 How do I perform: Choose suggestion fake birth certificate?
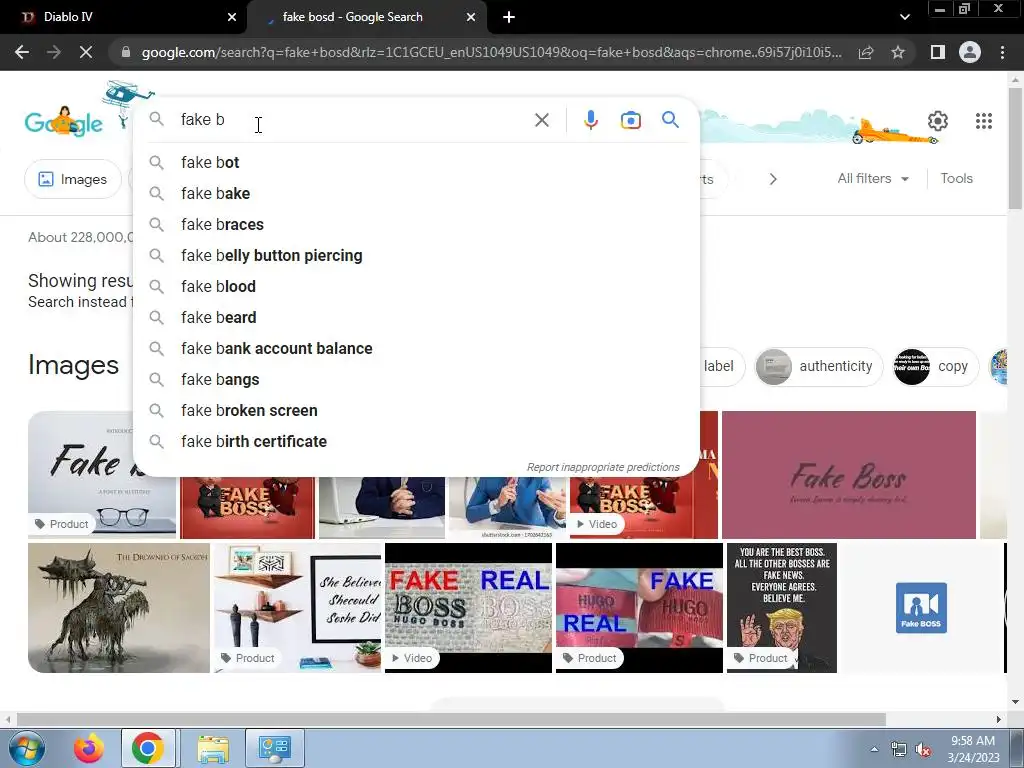tap(417, 441)
